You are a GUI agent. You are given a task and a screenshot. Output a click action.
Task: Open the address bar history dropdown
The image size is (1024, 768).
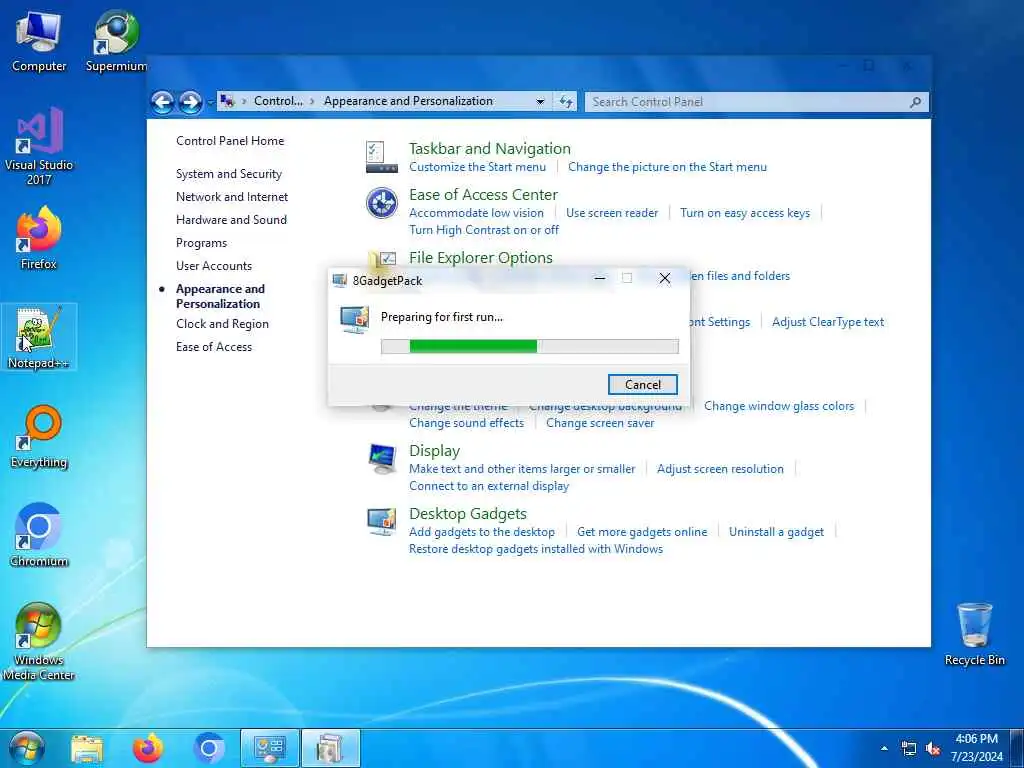(541, 101)
